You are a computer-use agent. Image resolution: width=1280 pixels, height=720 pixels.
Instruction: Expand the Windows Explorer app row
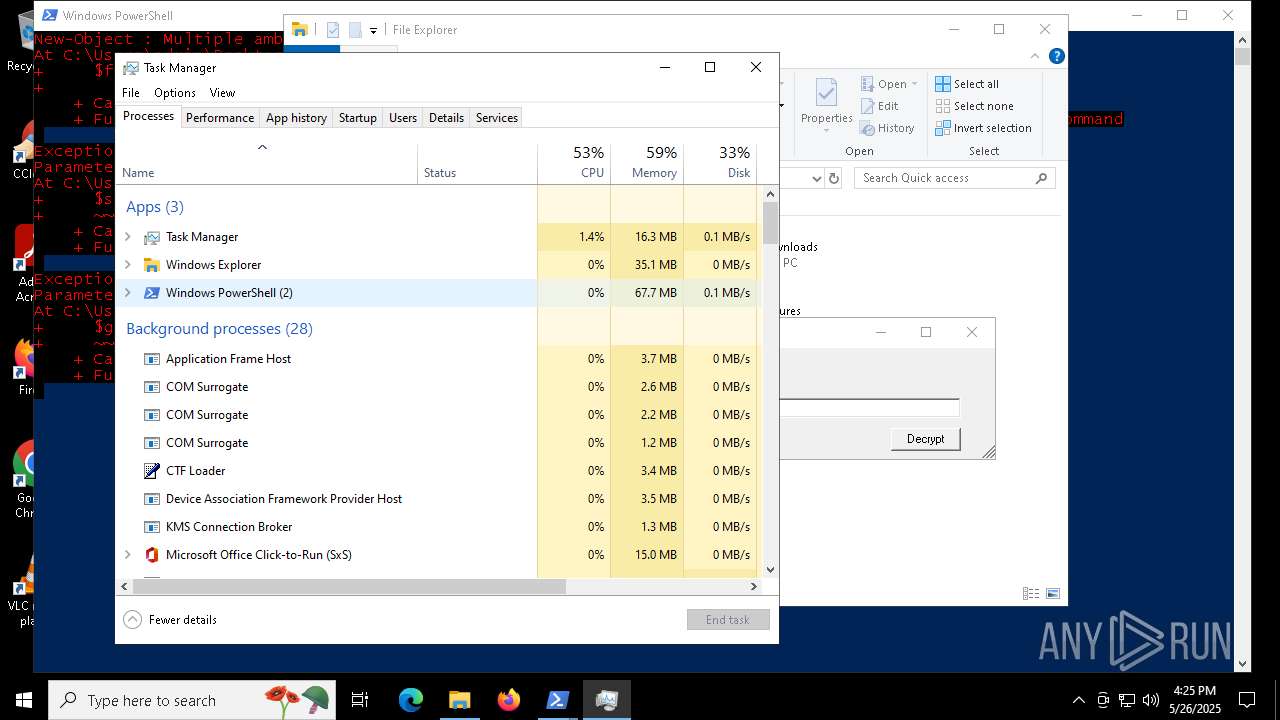coord(127,265)
